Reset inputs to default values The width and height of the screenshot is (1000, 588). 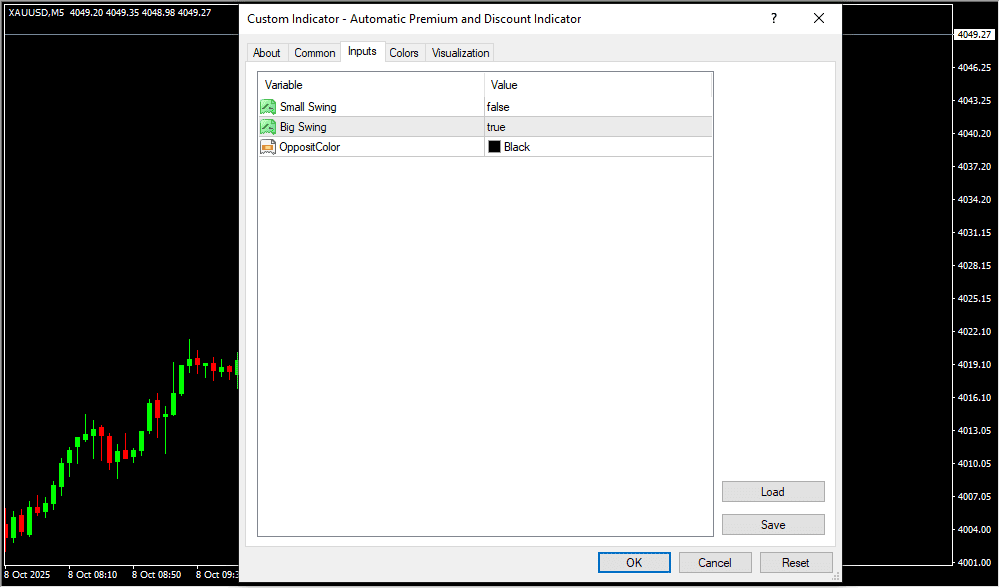click(796, 563)
